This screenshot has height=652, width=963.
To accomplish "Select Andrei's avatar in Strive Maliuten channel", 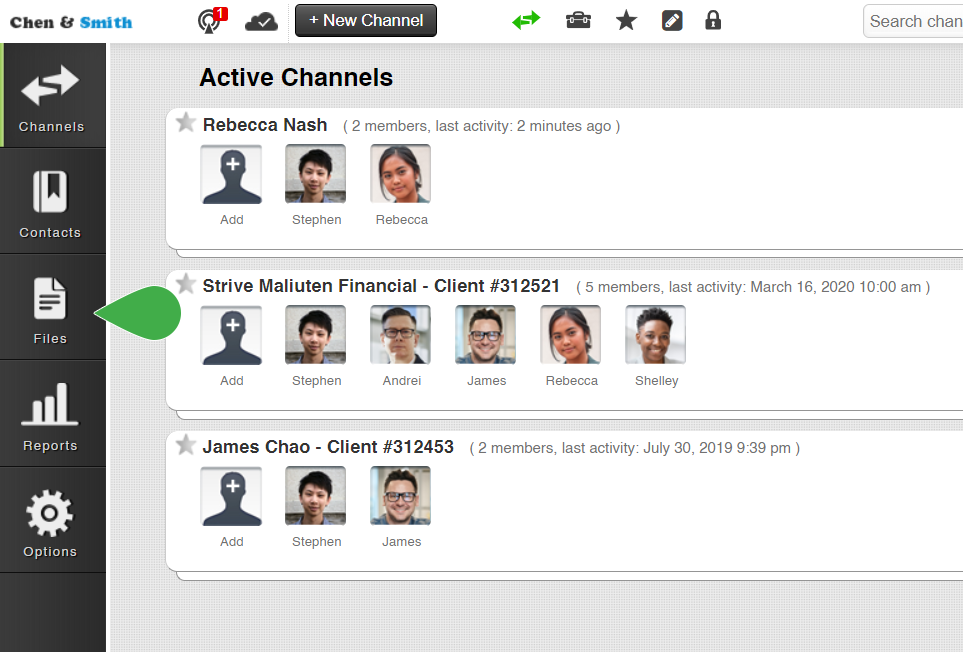I will 400,335.
